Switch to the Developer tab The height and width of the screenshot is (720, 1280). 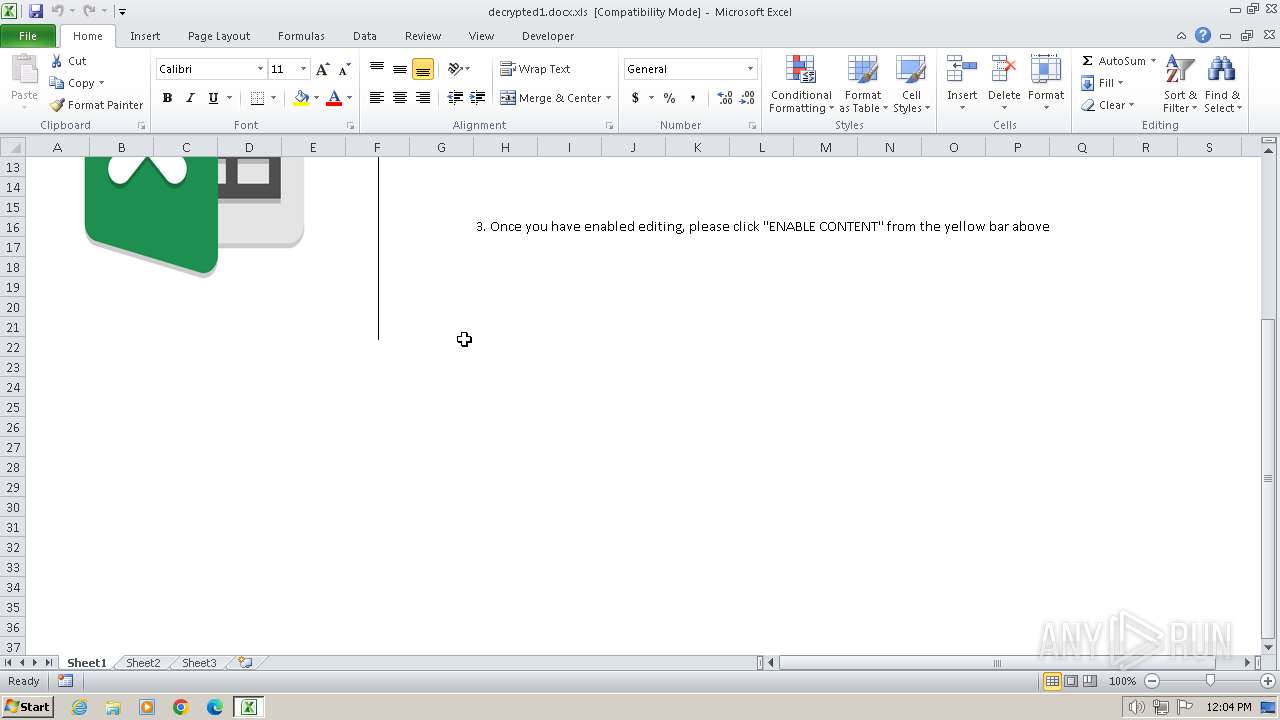point(548,36)
